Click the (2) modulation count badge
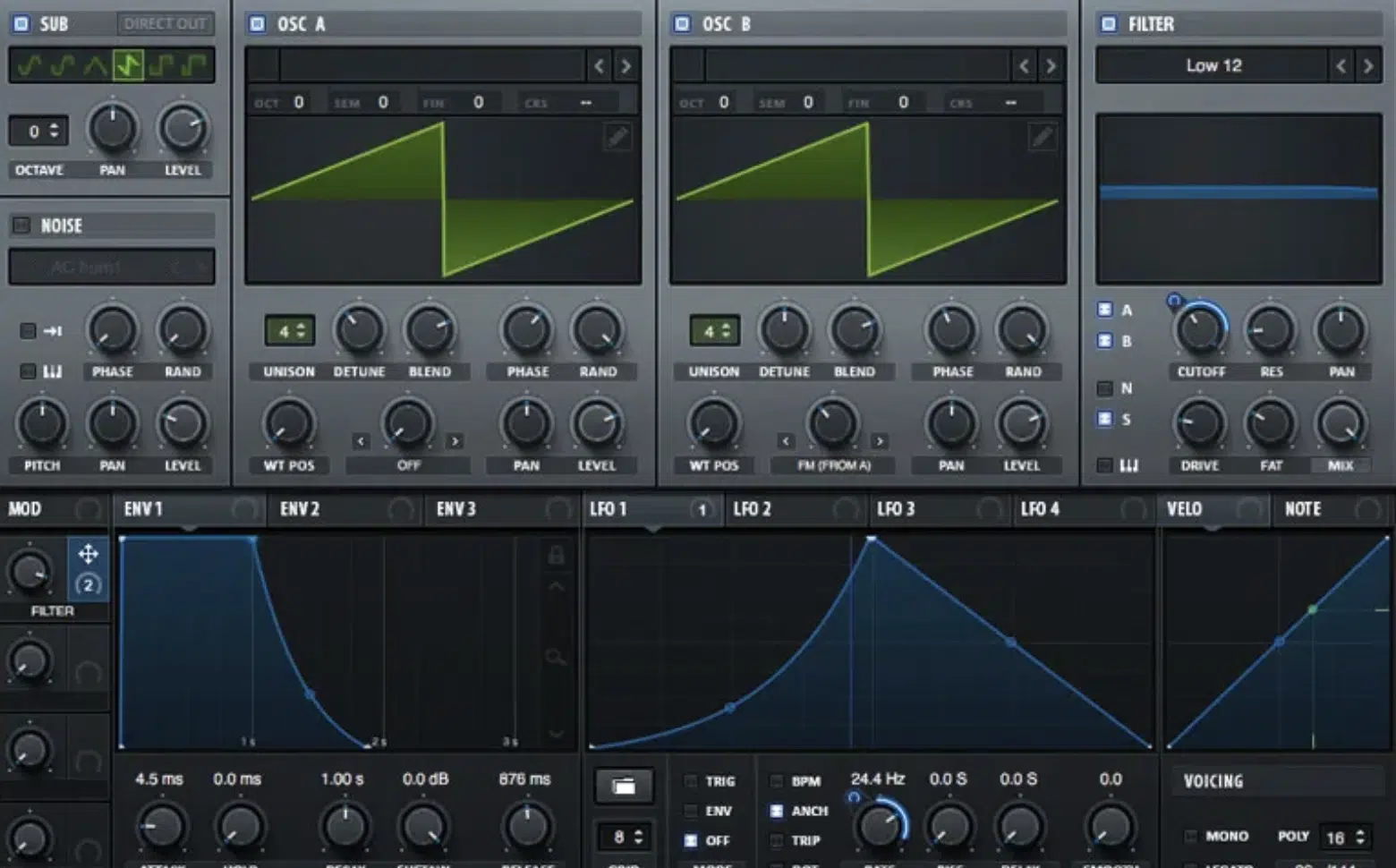Screen dimensions: 1396x868 click(88, 584)
